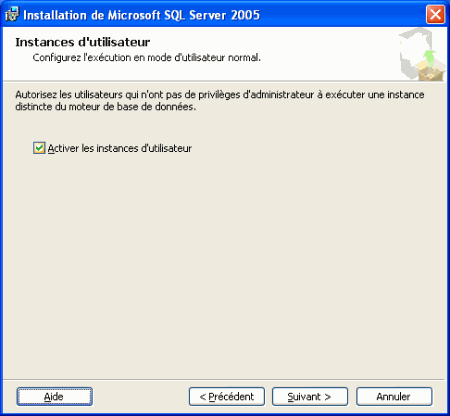Click the installer icon in the title bar
450x416 pixels.
click(x=12, y=15)
